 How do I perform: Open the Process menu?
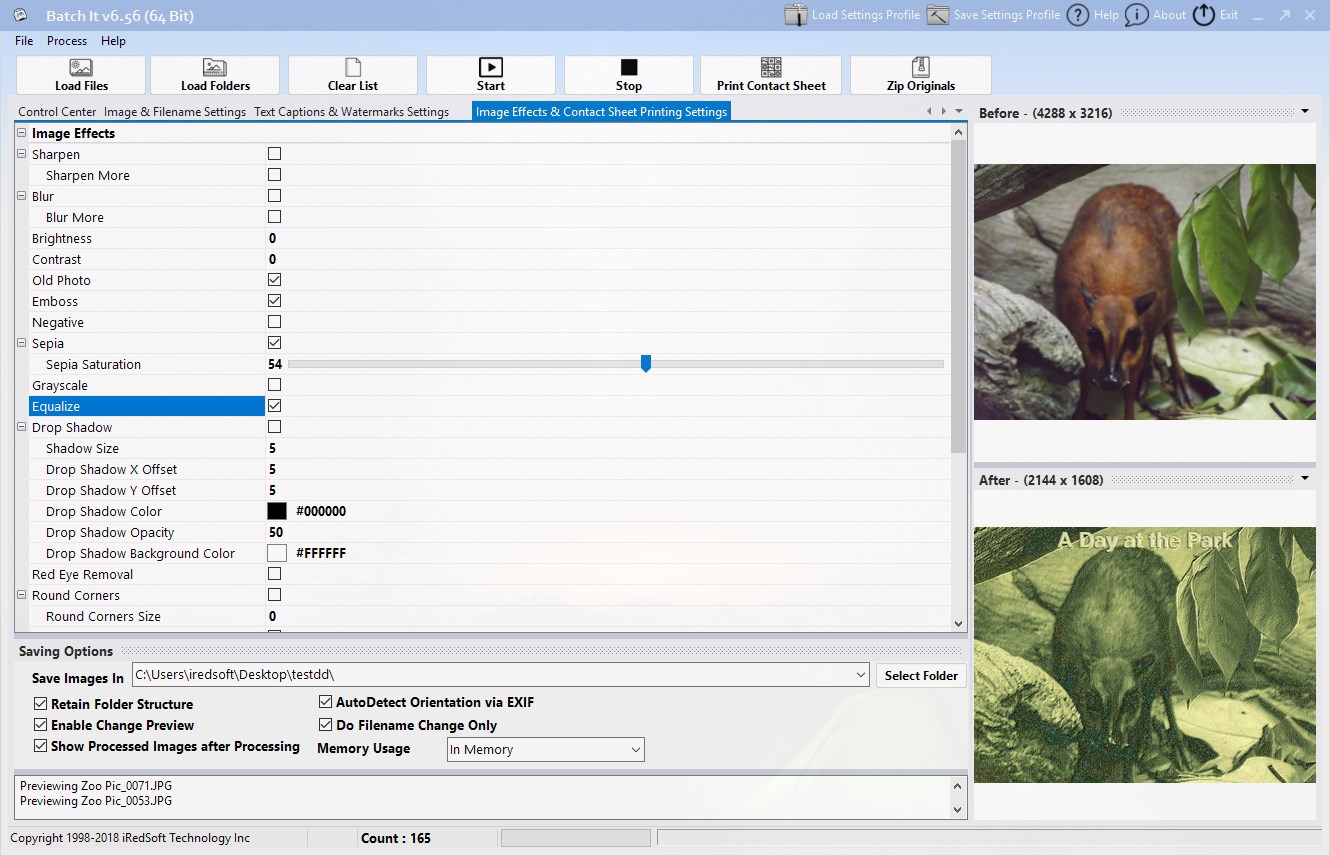coord(67,41)
